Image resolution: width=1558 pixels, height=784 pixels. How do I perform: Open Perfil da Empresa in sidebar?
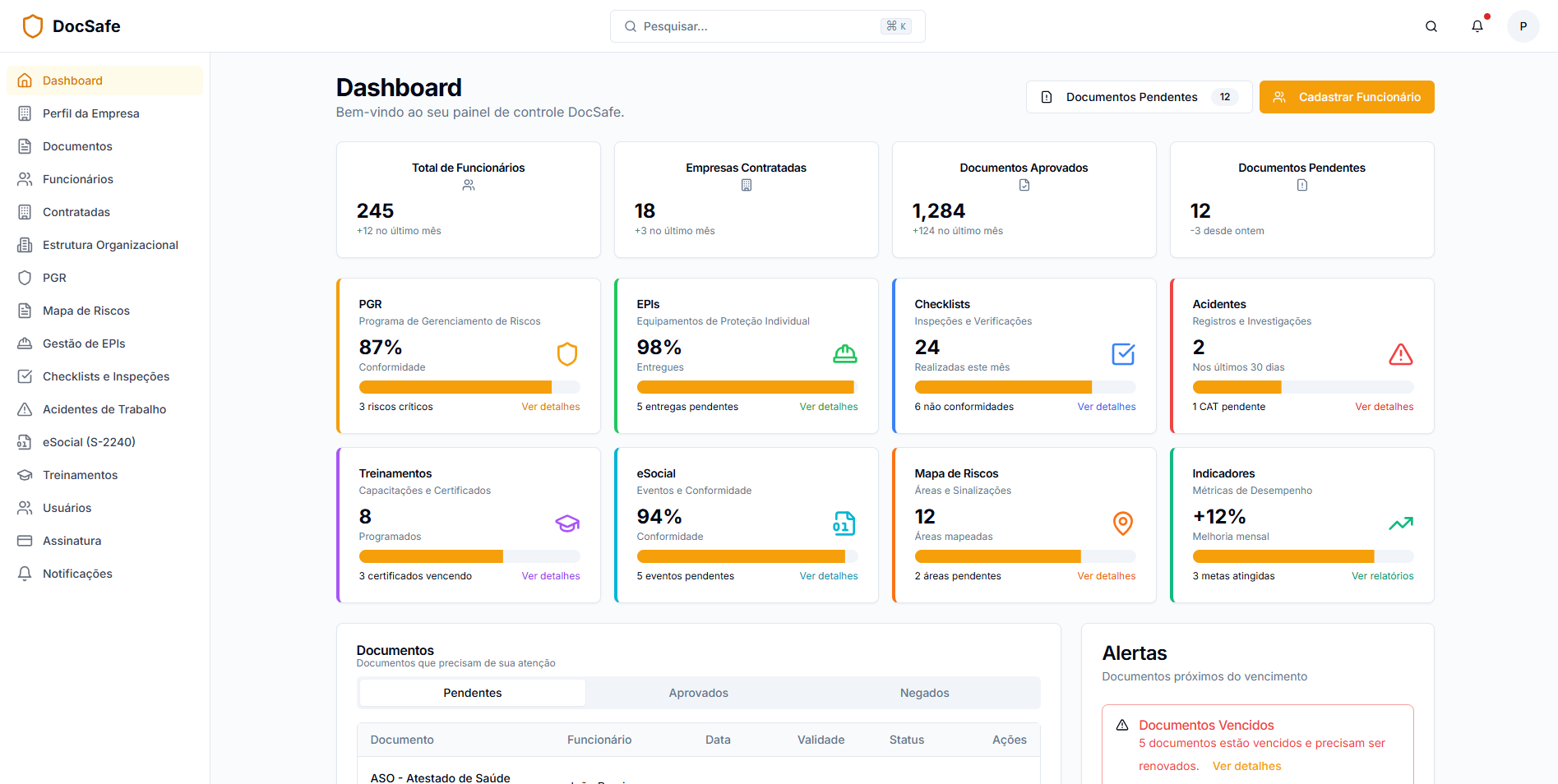(x=104, y=113)
